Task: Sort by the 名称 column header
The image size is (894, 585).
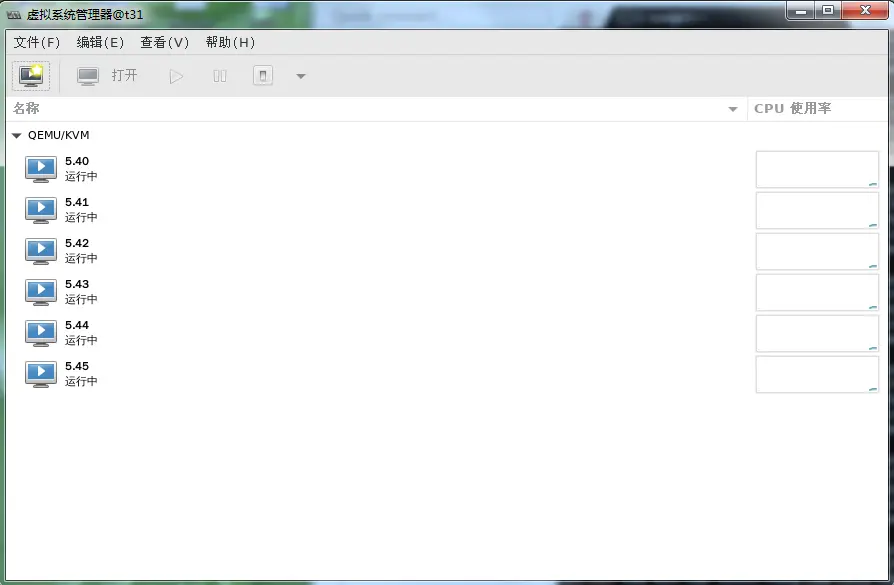Action: pos(376,108)
